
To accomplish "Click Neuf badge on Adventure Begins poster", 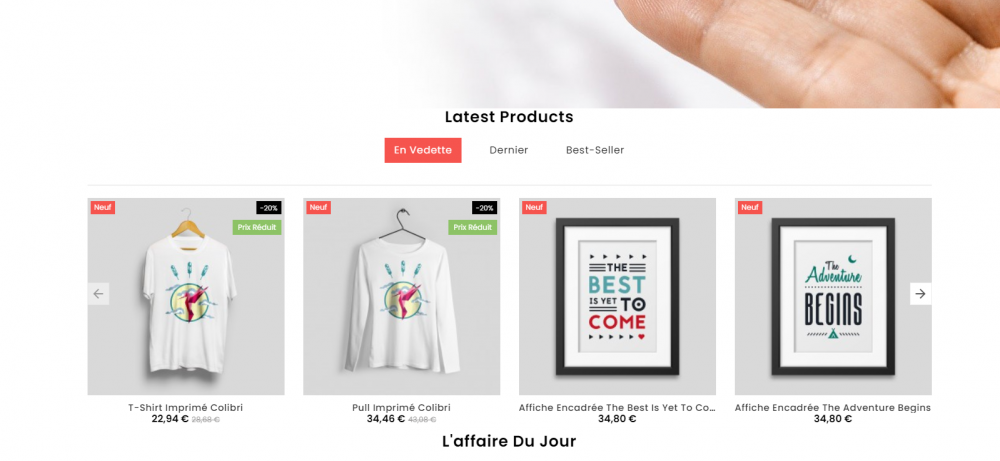I will (750, 208).
